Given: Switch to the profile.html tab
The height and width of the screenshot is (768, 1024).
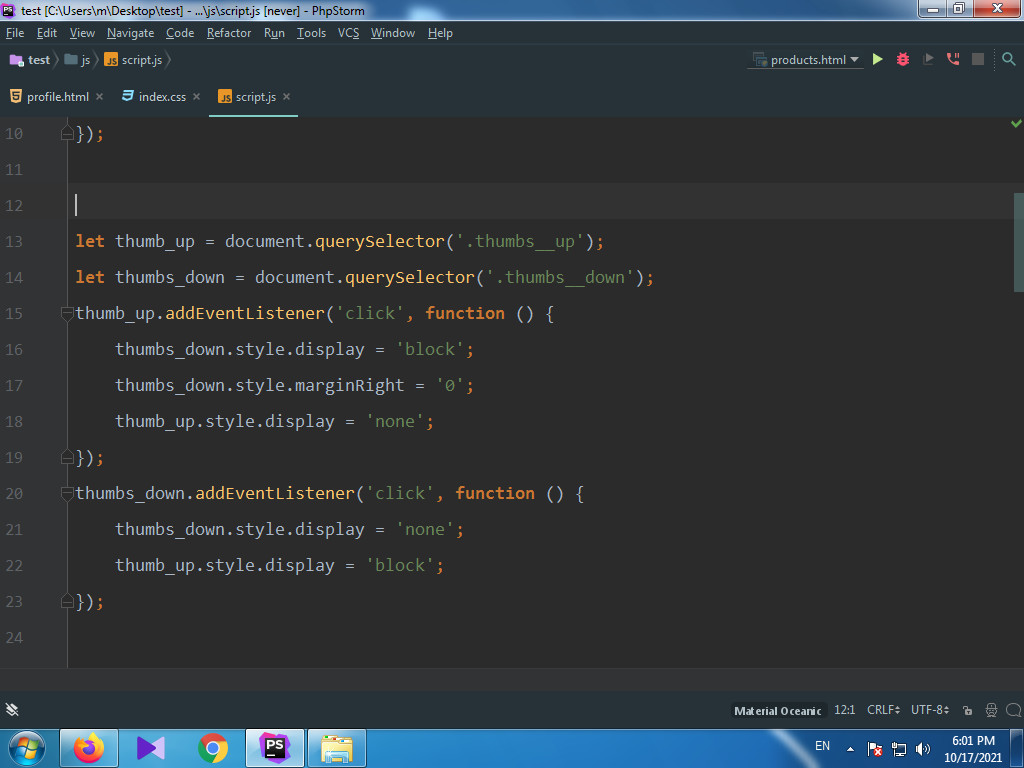Looking at the screenshot, I should click(x=57, y=97).
